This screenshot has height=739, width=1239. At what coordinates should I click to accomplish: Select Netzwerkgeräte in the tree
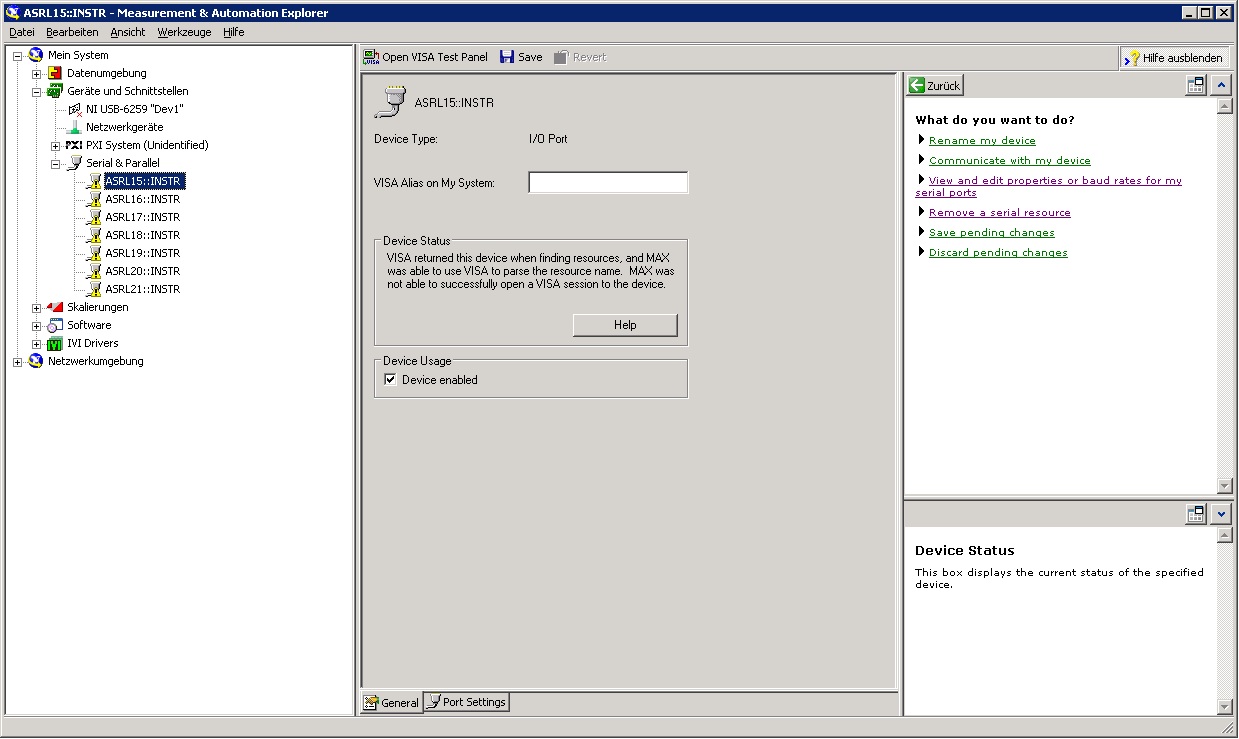click(124, 127)
